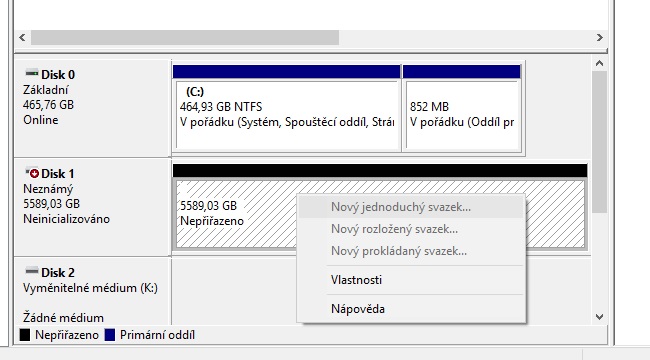
Task: Click the Disk 2 removable drive icon
Action: click(32, 271)
